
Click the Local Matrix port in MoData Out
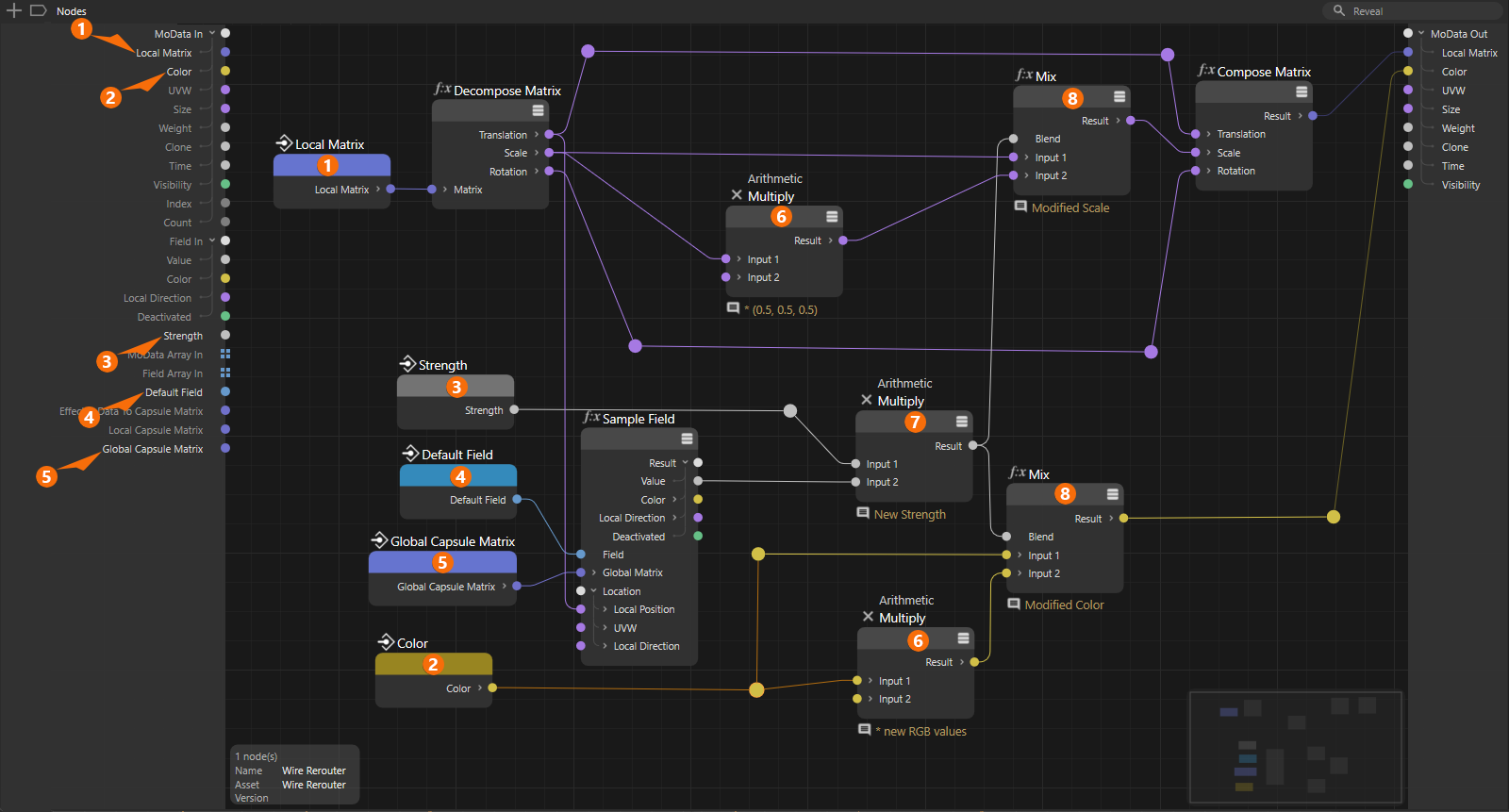(1408, 52)
